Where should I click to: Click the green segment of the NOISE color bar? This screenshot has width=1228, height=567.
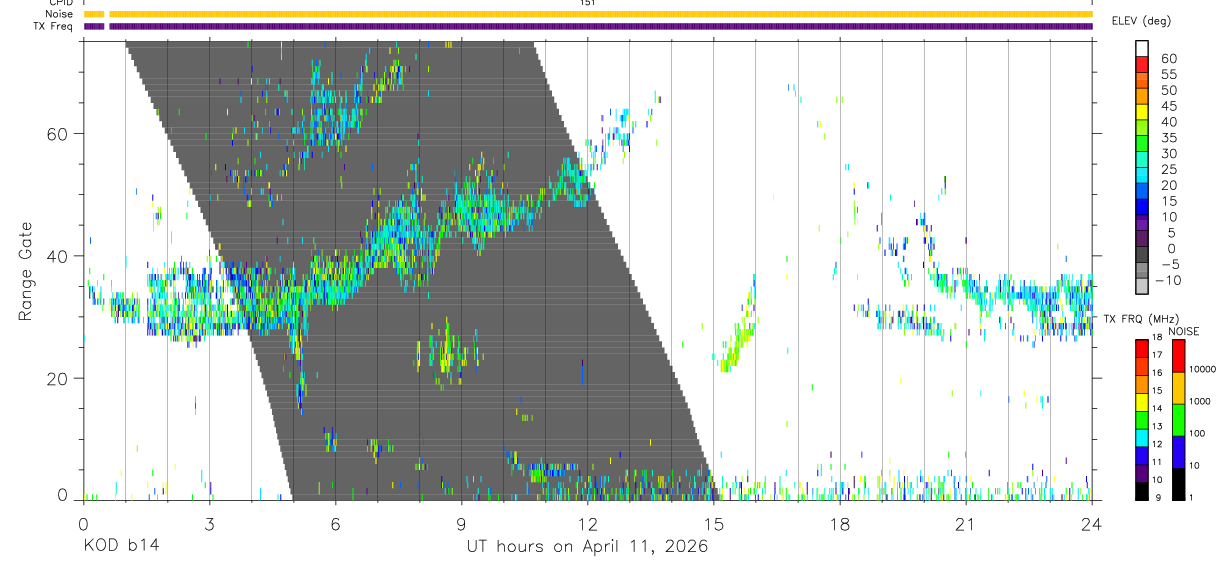tap(1178, 420)
